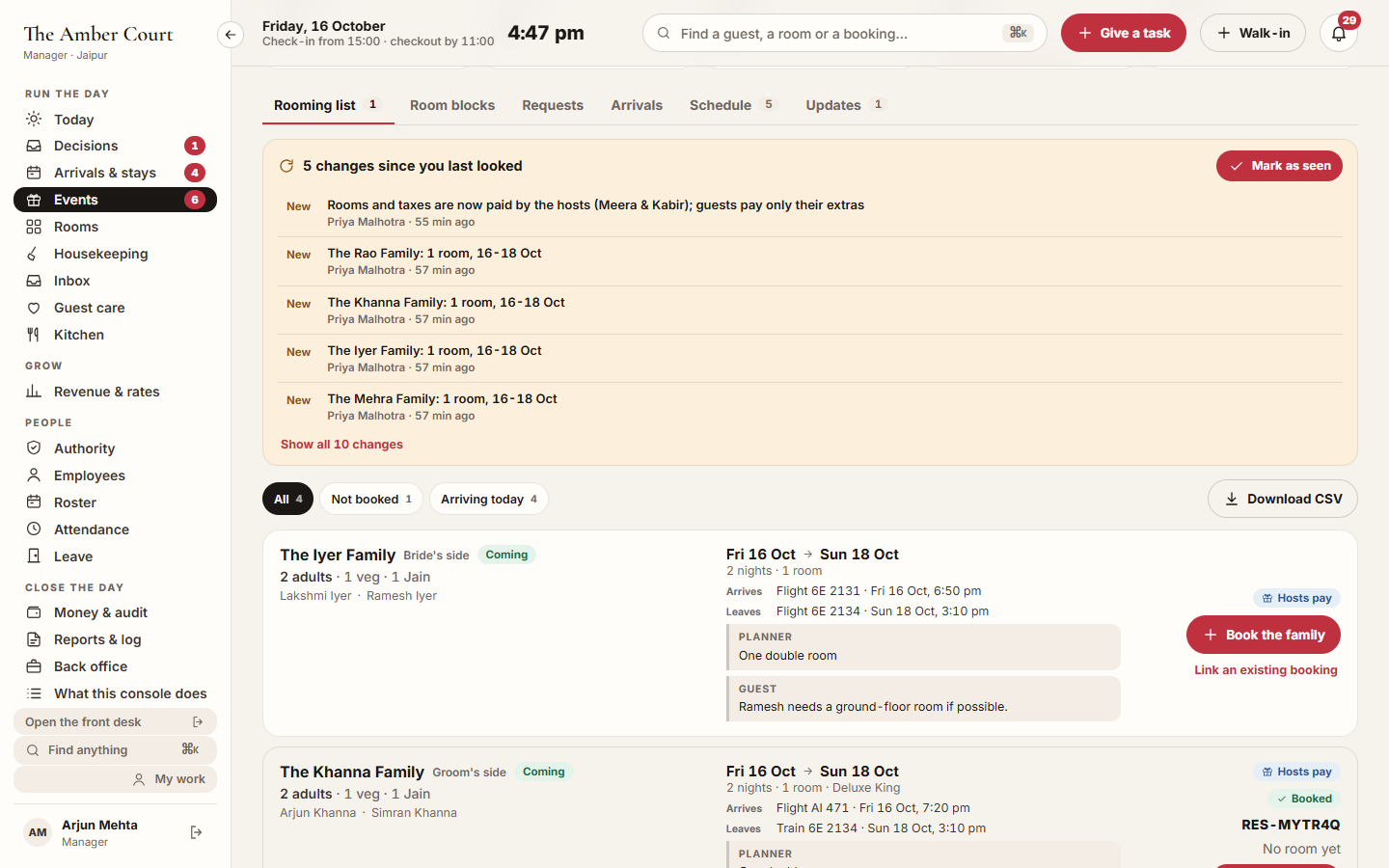Click Give a task button
Viewport: 1389px width, 868px height.
tap(1124, 33)
